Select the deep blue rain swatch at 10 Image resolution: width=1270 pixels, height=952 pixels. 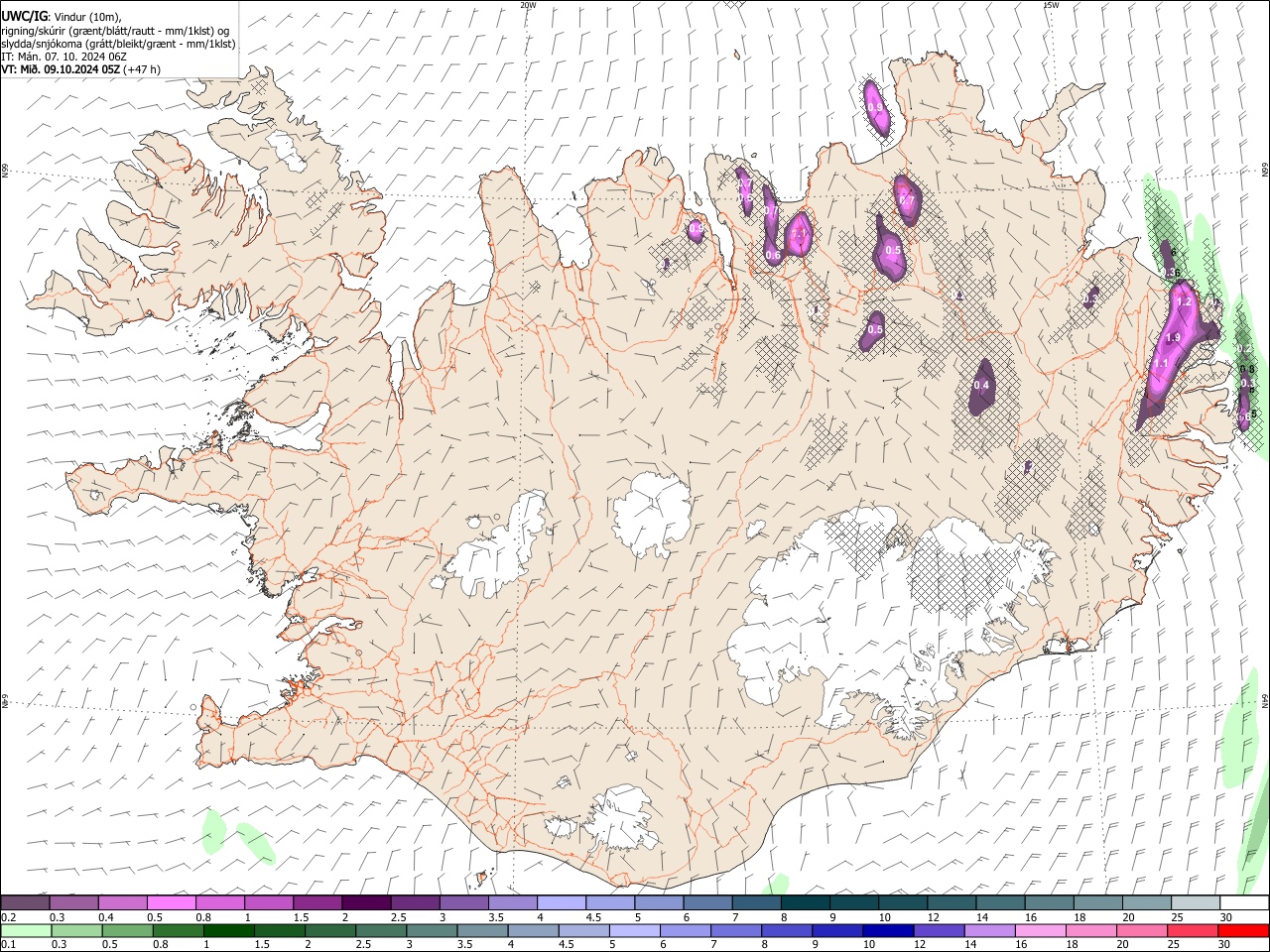[x=889, y=930]
